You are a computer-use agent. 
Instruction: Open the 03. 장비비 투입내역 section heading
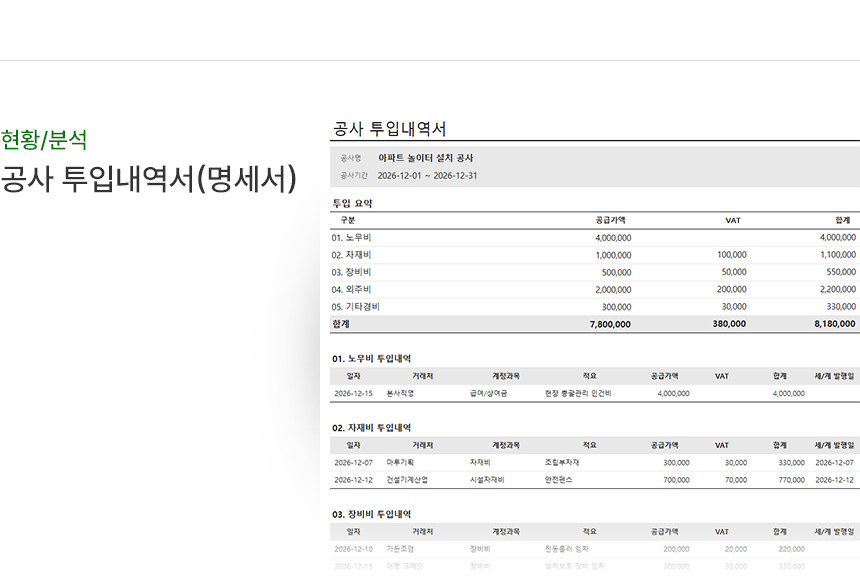371,514
